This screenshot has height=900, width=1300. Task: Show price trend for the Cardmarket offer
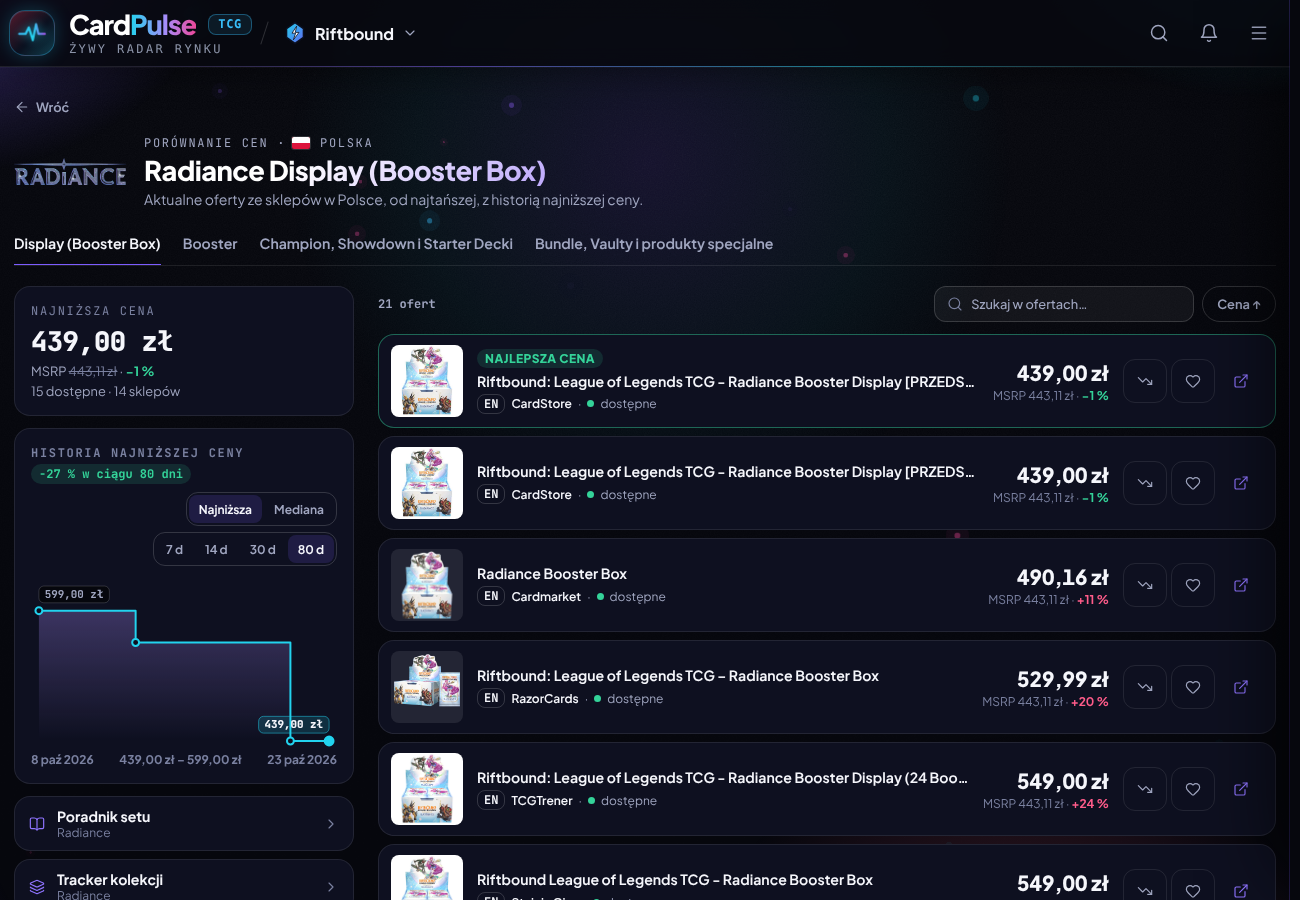1145,585
